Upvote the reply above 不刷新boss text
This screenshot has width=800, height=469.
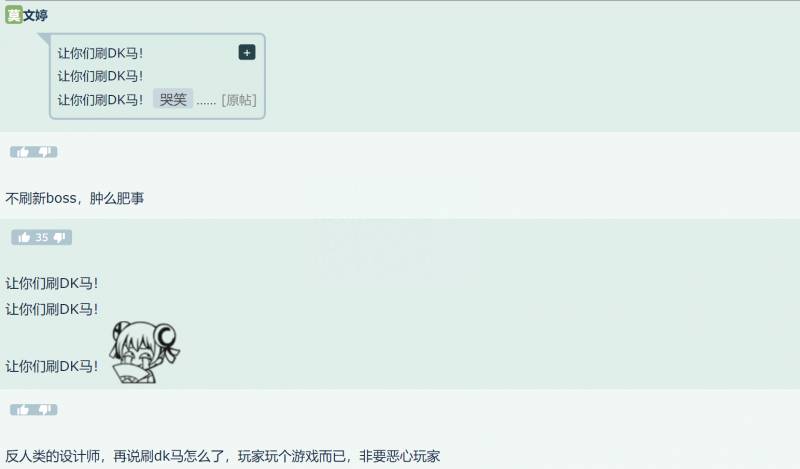(22, 152)
